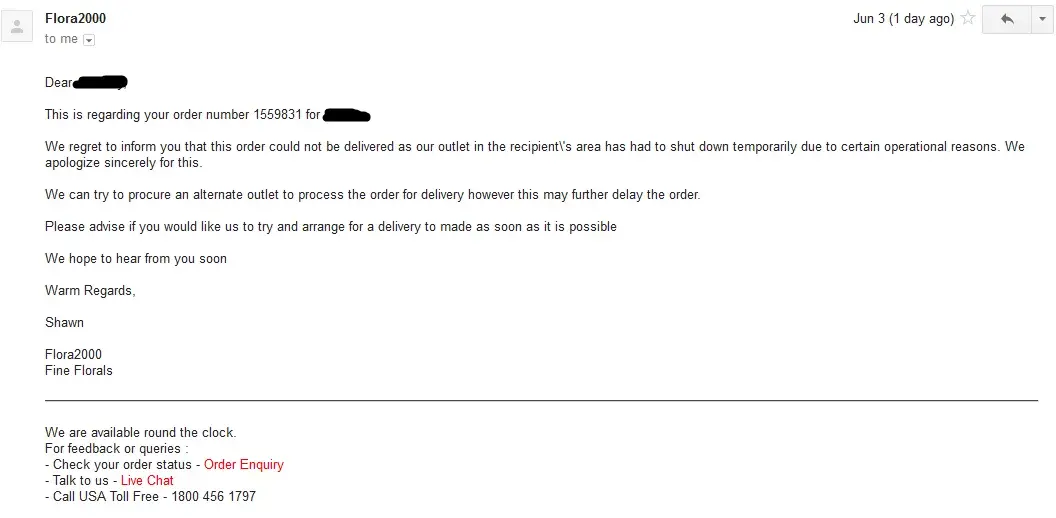This screenshot has height=518, width=1056.
Task: Click the horizontal divider above the footer
Action: (540, 401)
